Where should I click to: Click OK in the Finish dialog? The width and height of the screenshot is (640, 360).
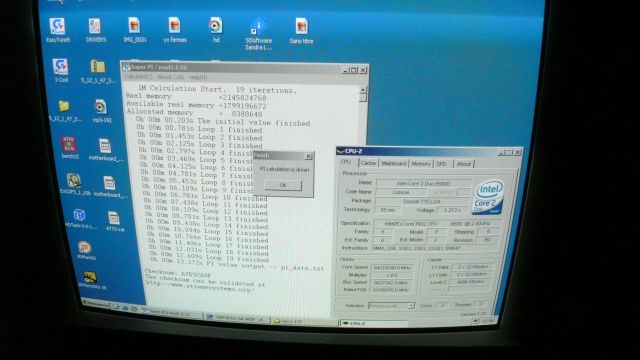click(x=283, y=185)
